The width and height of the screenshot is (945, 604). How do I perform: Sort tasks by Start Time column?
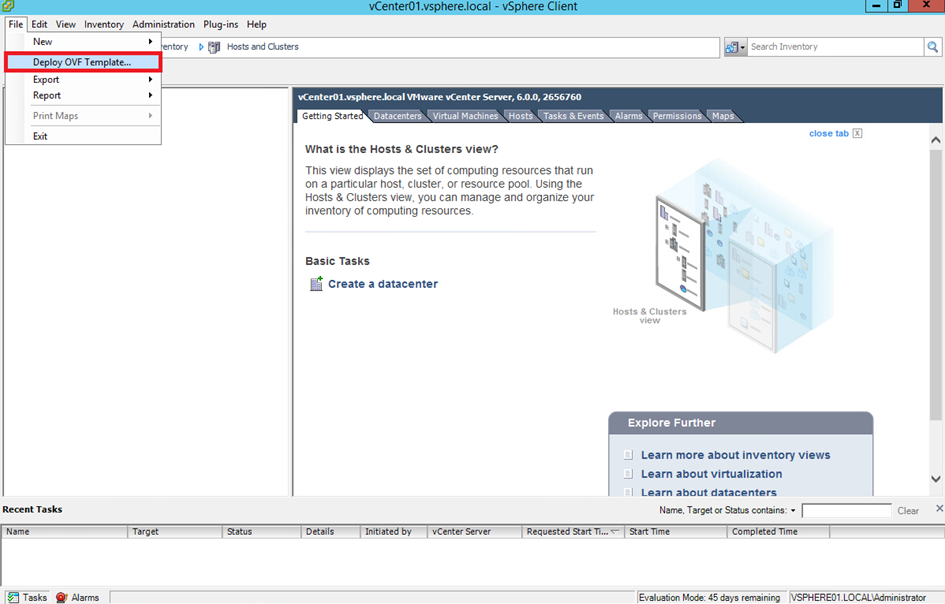point(676,532)
